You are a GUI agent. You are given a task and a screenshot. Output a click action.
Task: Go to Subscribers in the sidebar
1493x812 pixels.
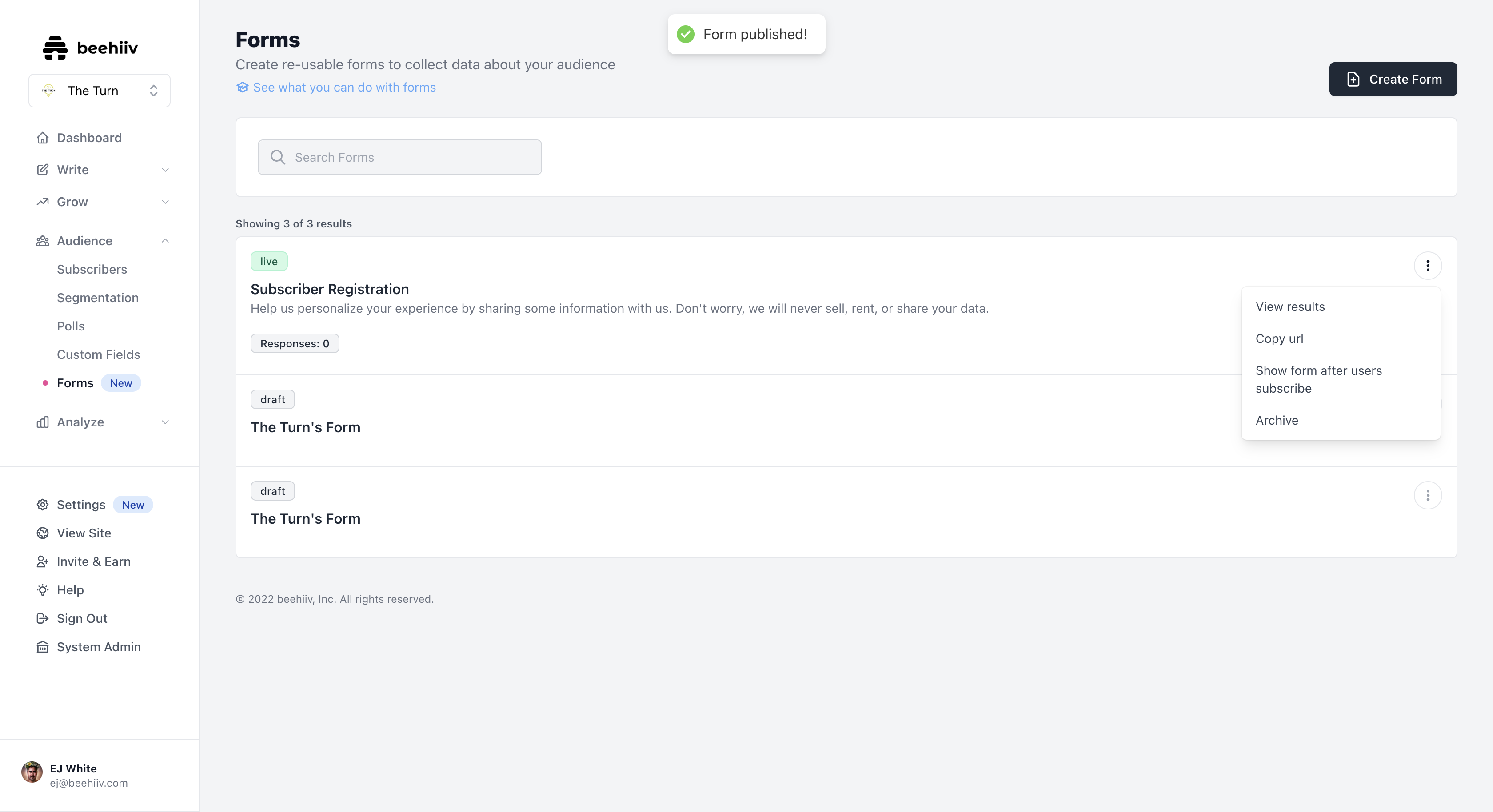click(92, 270)
